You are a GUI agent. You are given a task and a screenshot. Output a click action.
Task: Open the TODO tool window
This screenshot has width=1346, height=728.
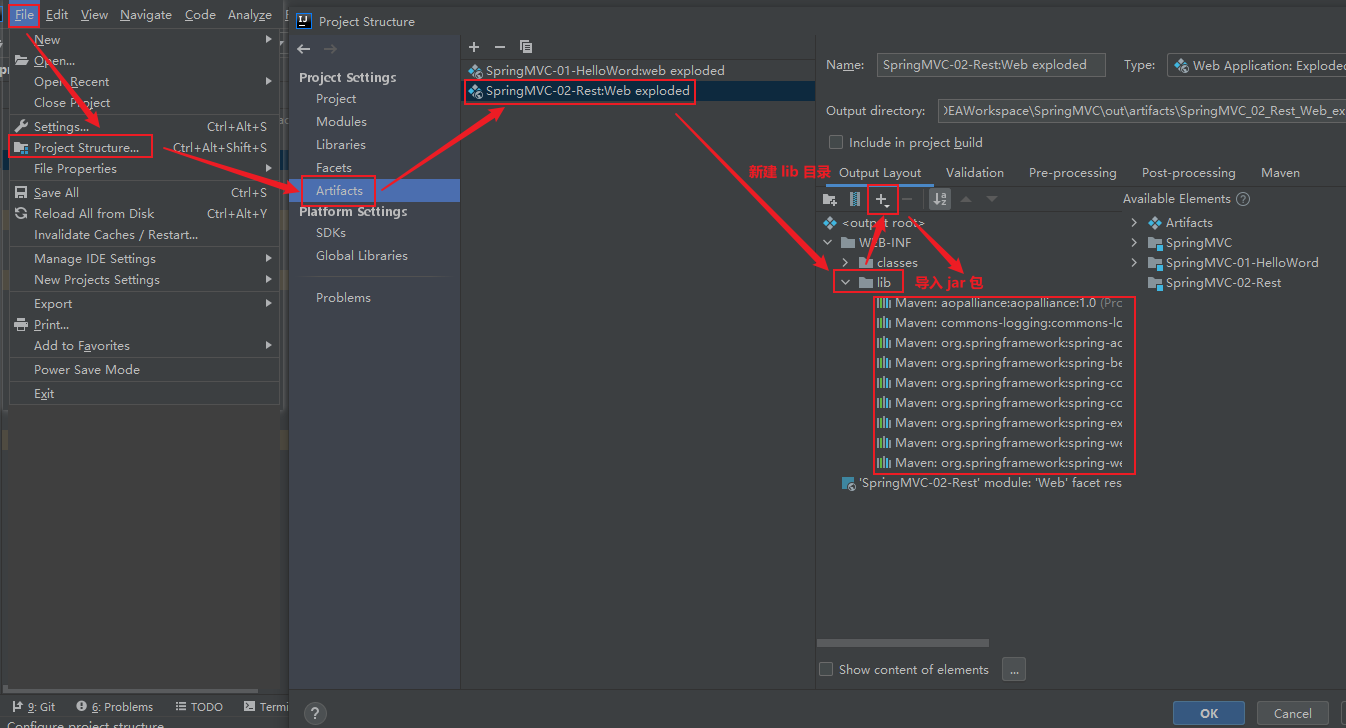tap(199, 706)
